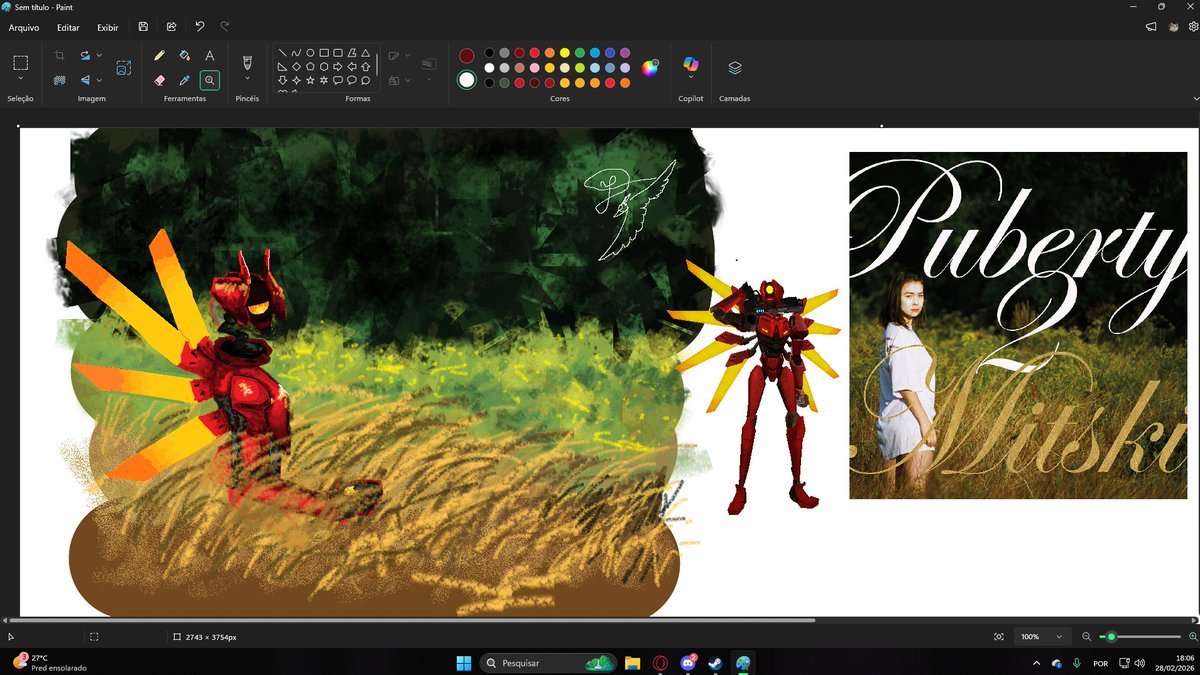Image resolution: width=1200 pixels, height=675 pixels.
Task: Open the Edit colors wheel
Action: [x=650, y=68]
